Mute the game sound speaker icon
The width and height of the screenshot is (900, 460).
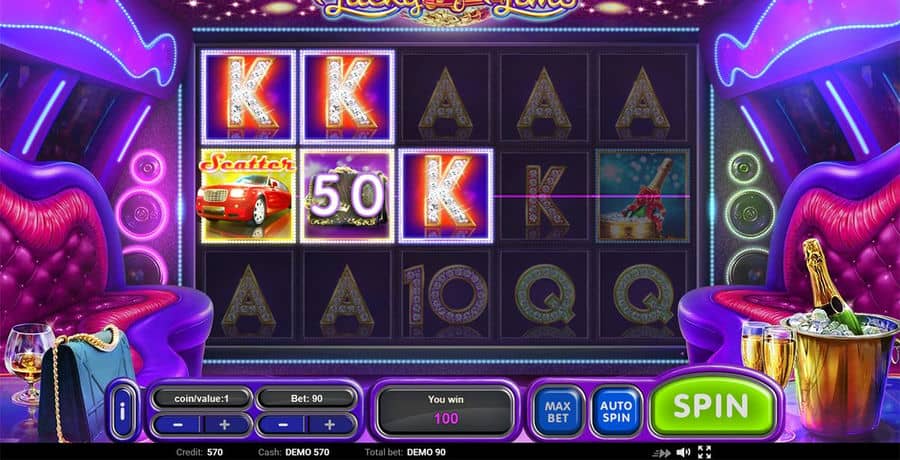[683, 453]
